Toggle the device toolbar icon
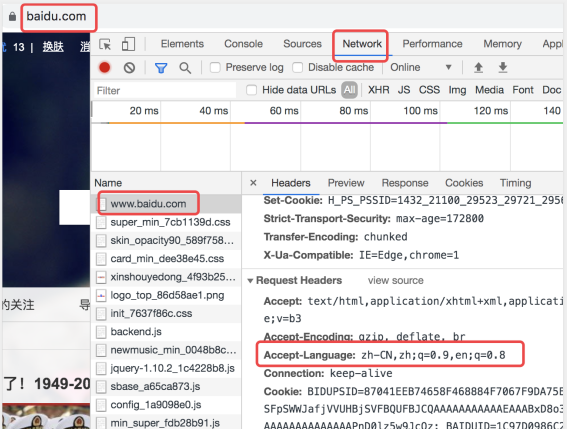The height and width of the screenshot is (429, 567). [128, 44]
